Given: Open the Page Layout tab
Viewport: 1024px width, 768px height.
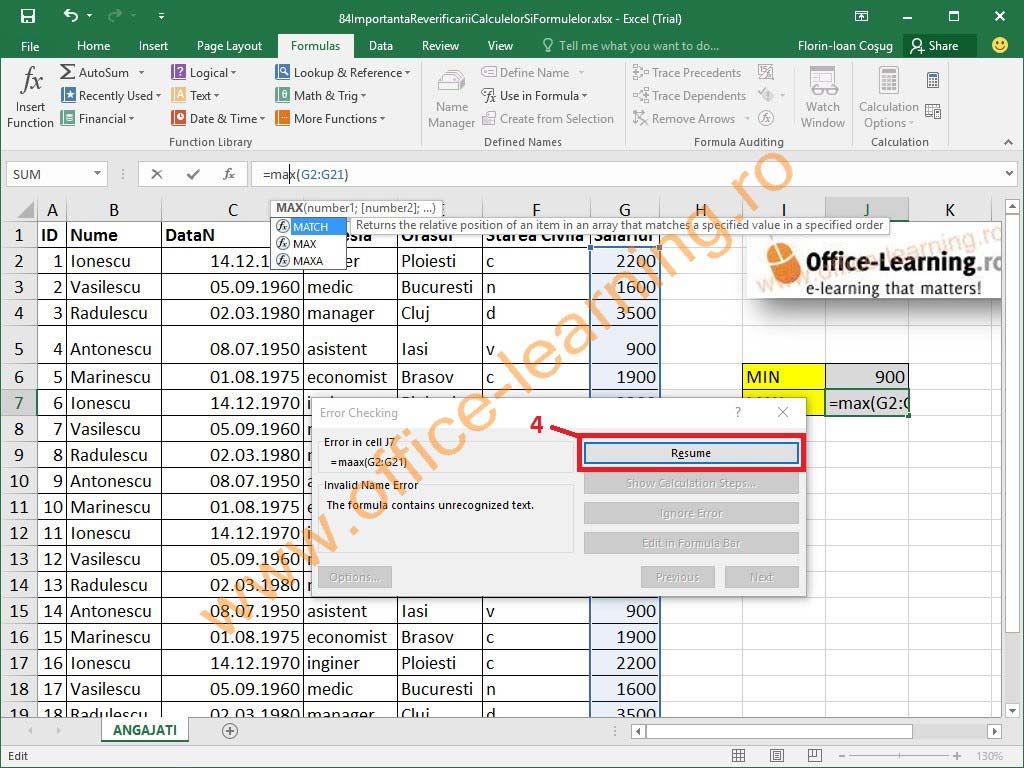Looking at the screenshot, I should point(229,46).
